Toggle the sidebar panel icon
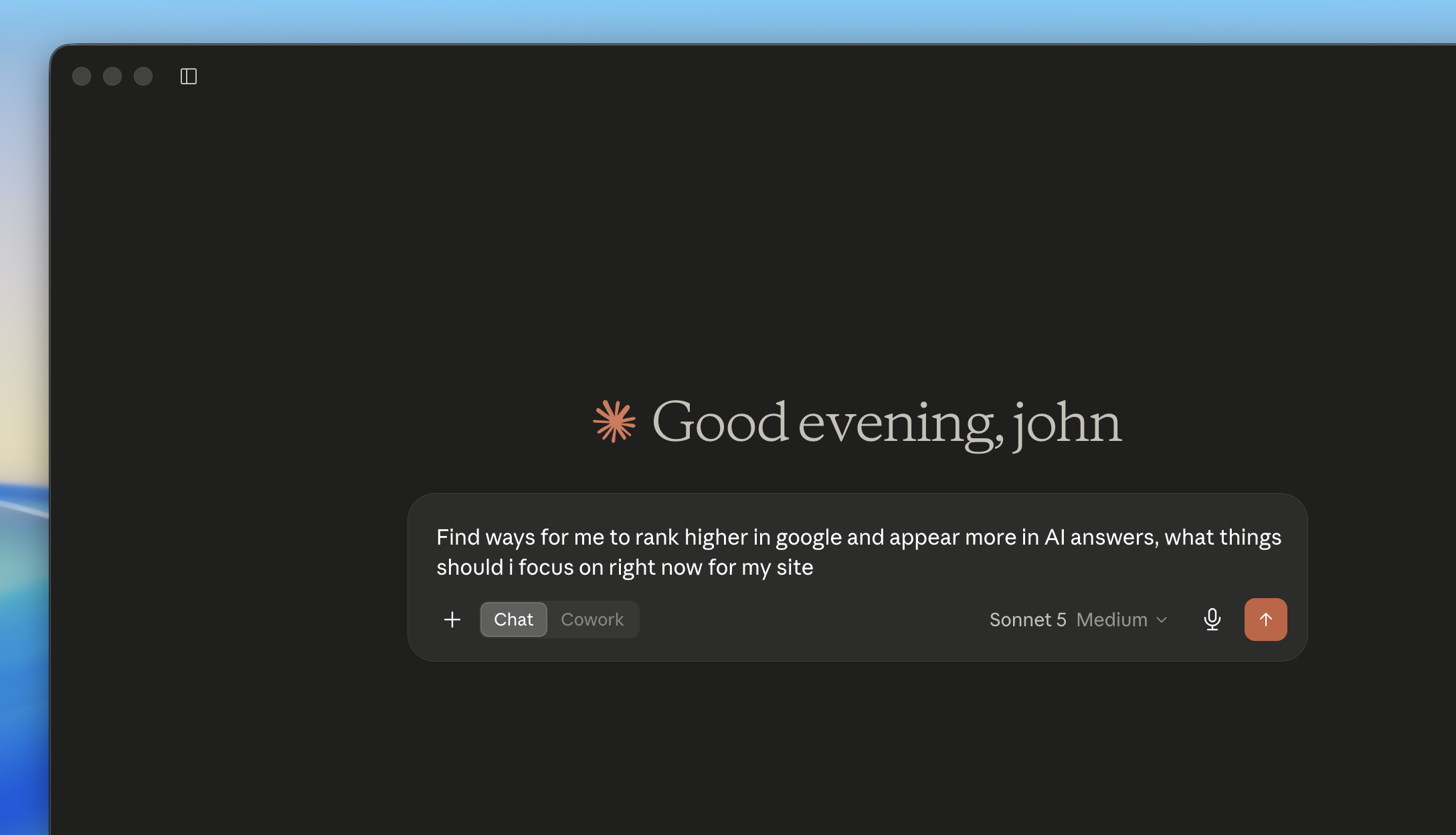The image size is (1456, 835). tap(189, 76)
